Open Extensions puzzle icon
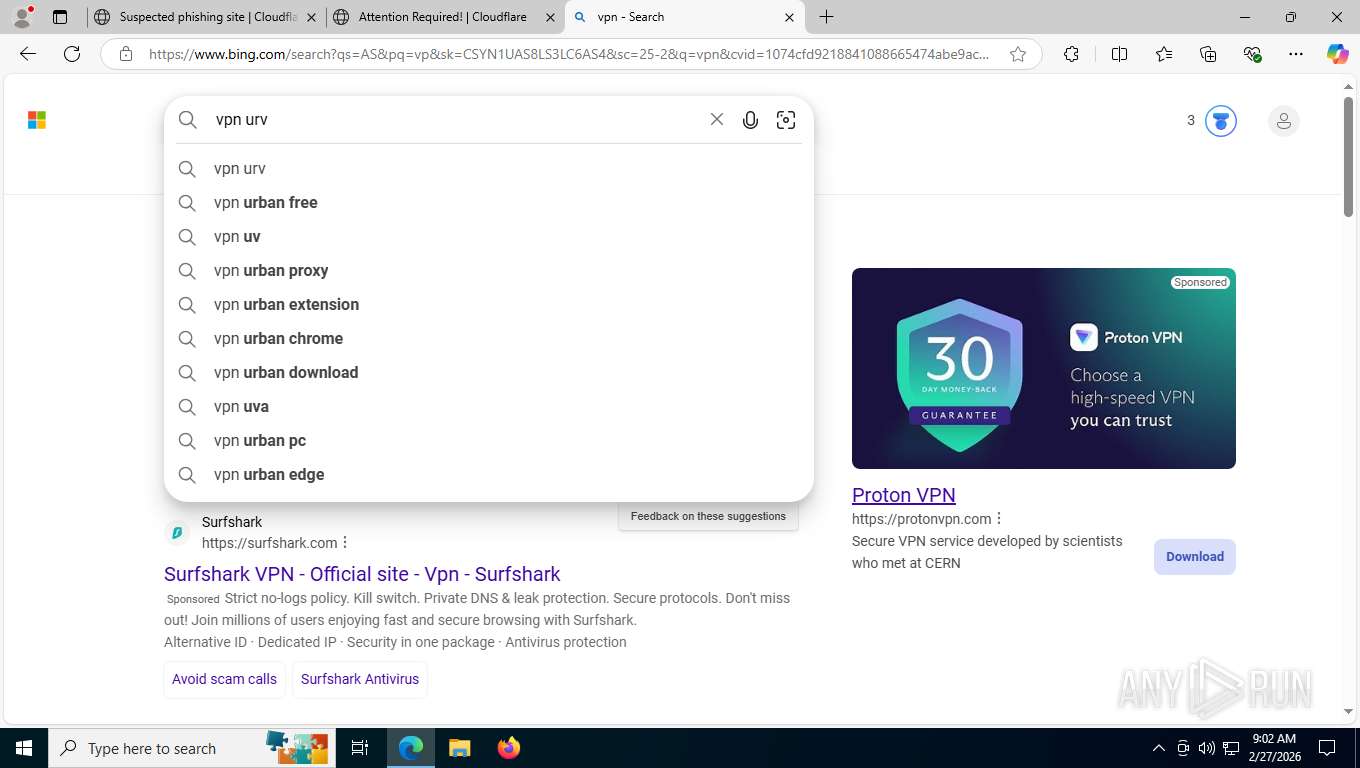Viewport: 1360px width, 768px height. [1071, 54]
